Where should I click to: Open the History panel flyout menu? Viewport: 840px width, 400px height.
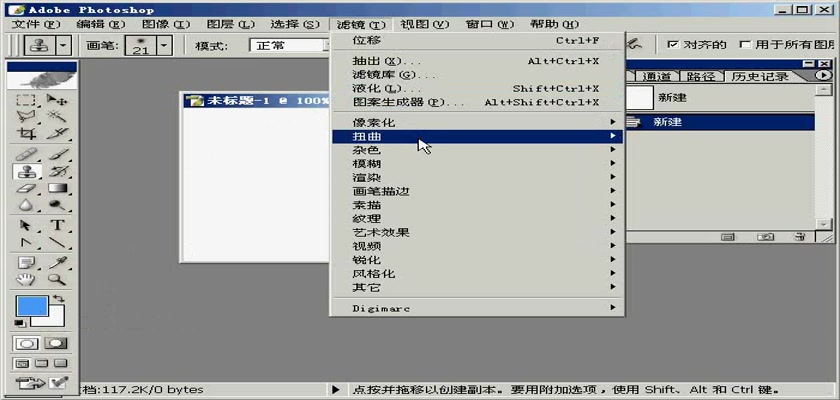(x=823, y=76)
